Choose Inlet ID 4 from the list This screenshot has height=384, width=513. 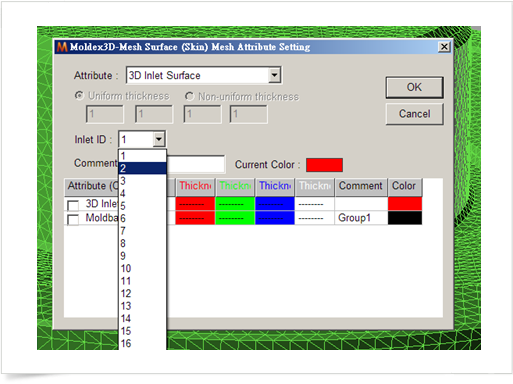pyautogui.click(x=142, y=193)
